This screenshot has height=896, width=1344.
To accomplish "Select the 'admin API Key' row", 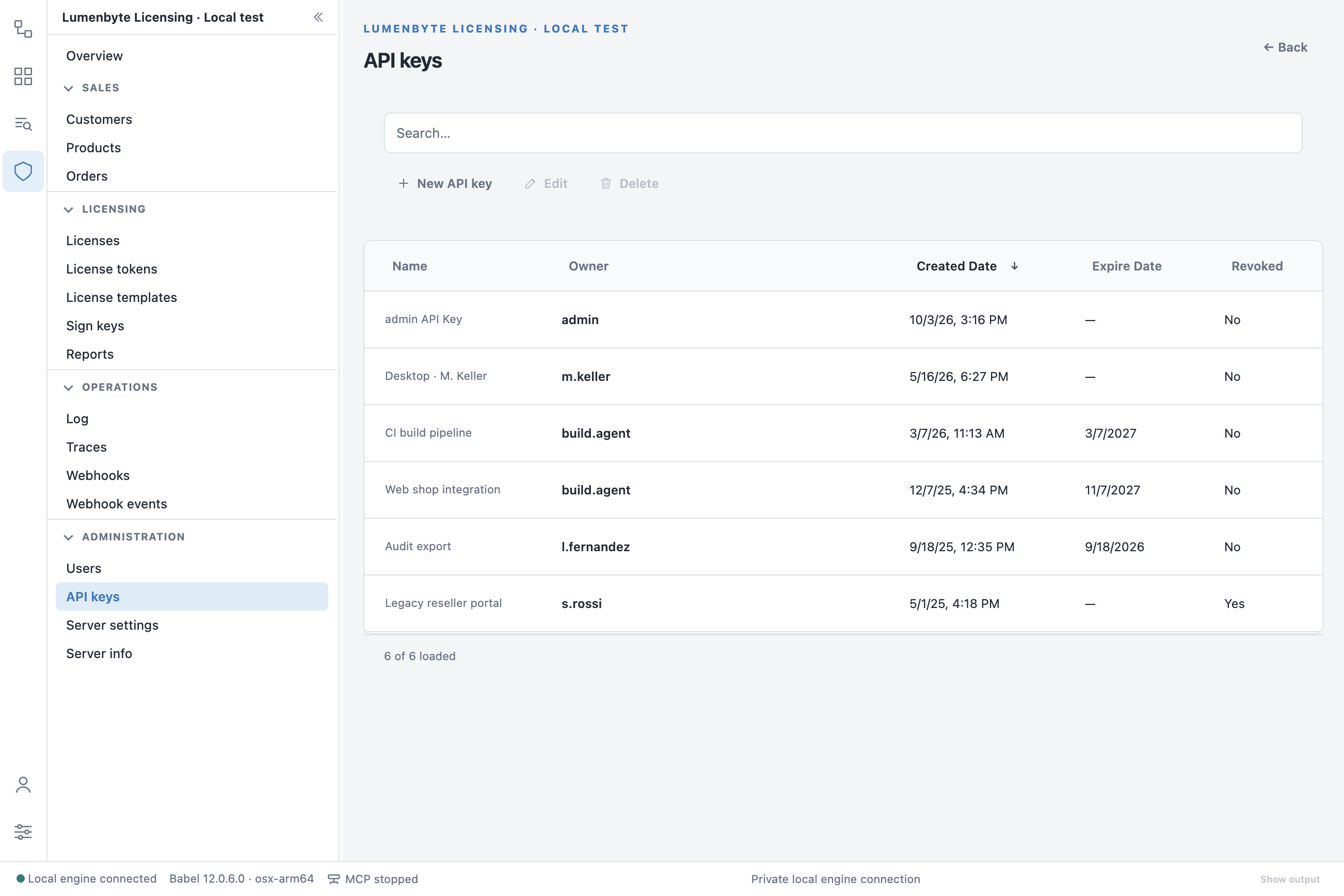I will click(x=843, y=320).
